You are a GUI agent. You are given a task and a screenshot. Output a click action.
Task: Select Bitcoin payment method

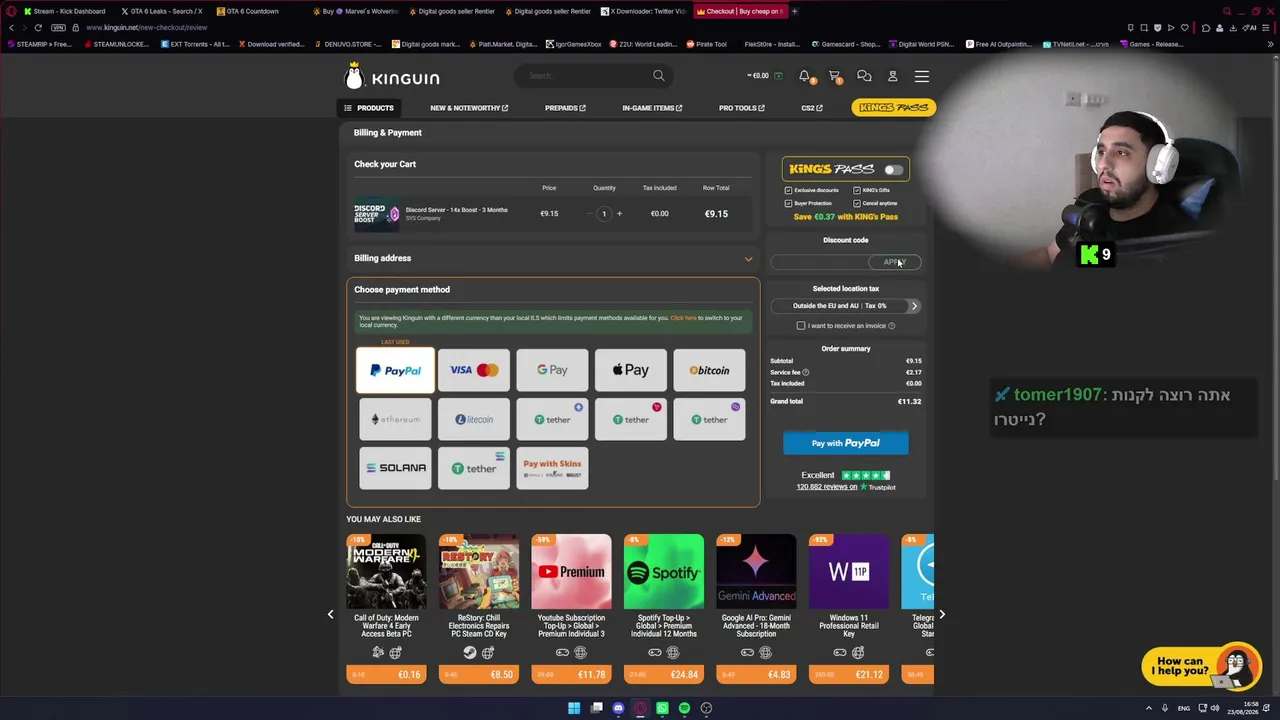pyautogui.click(x=709, y=370)
